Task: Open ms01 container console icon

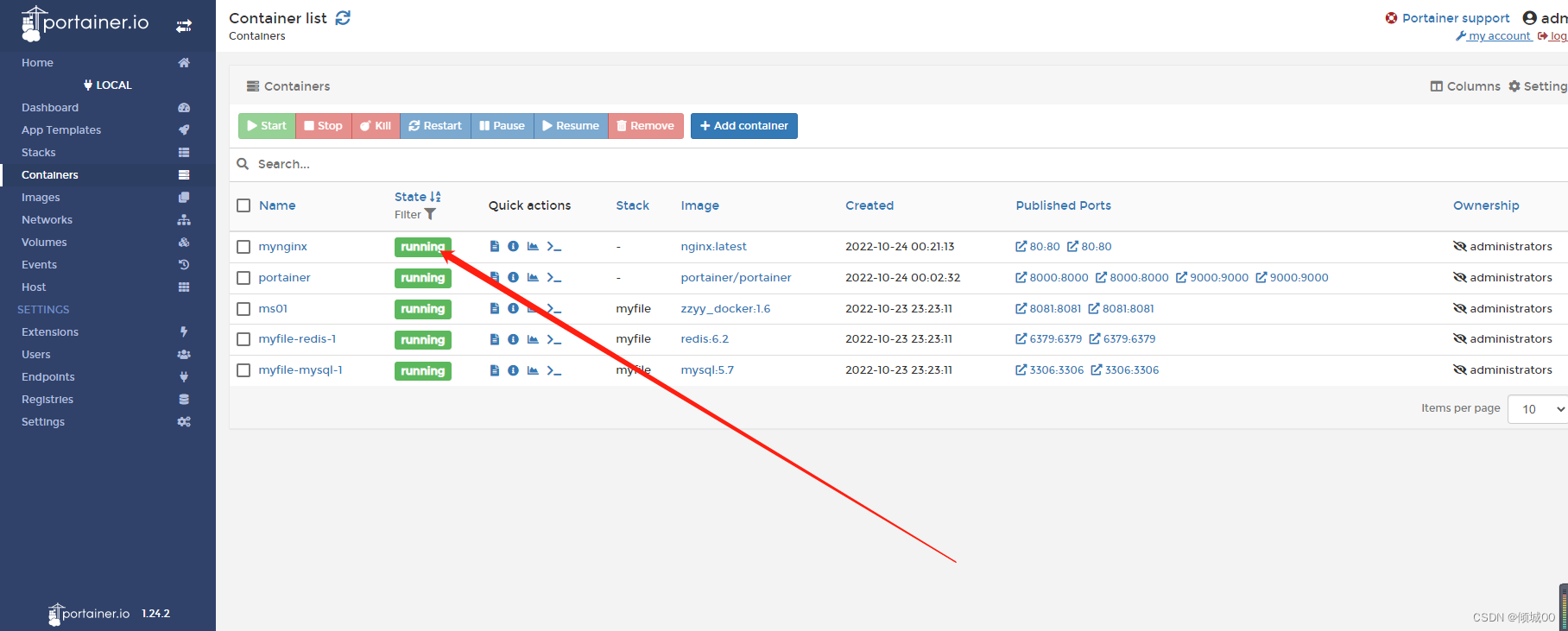Action: [x=554, y=309]
